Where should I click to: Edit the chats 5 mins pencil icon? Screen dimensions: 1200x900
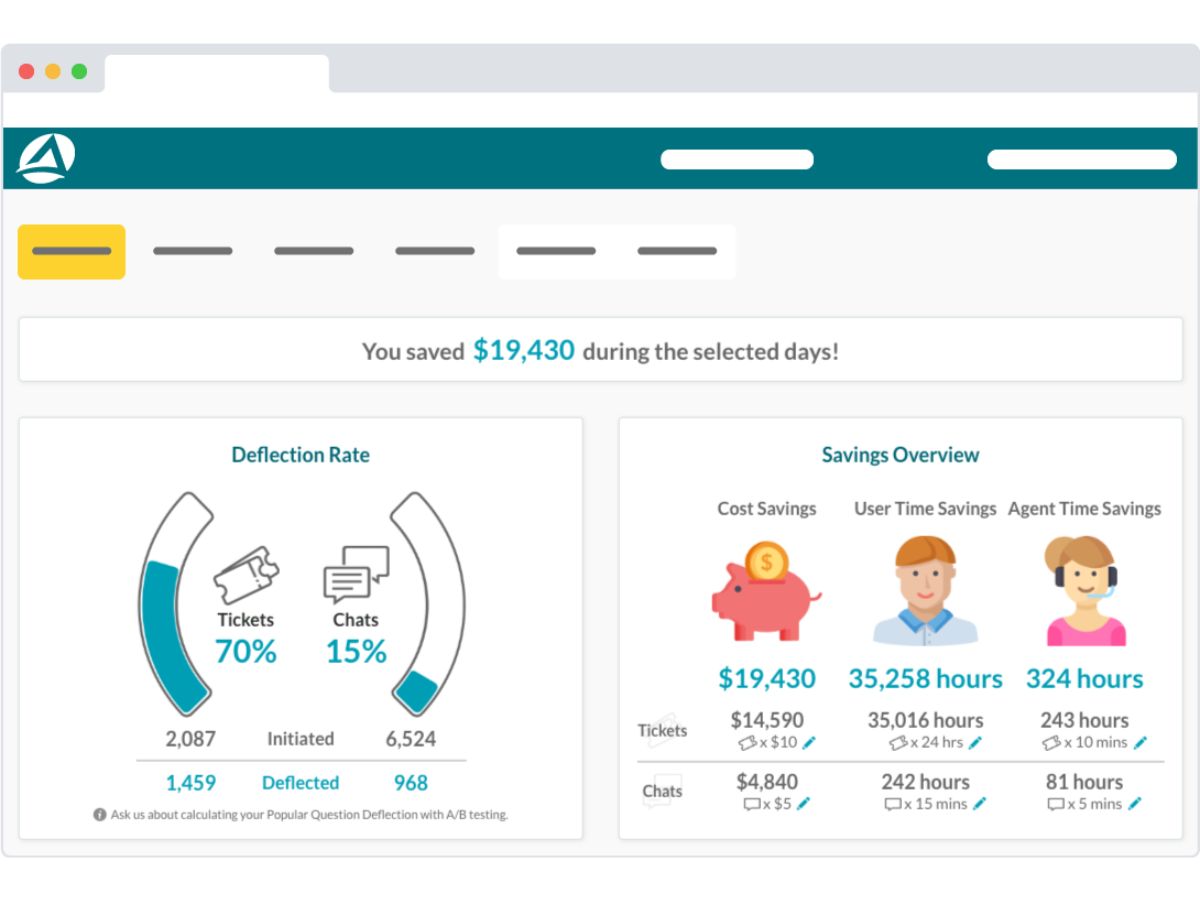1134,804
